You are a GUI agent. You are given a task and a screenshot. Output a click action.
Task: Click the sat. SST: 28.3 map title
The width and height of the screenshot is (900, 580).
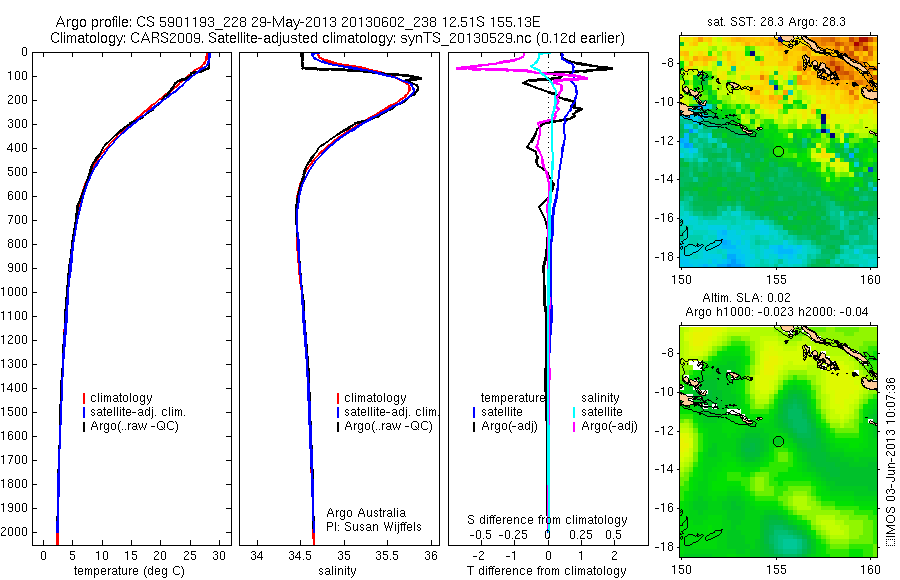pos(777,22)
